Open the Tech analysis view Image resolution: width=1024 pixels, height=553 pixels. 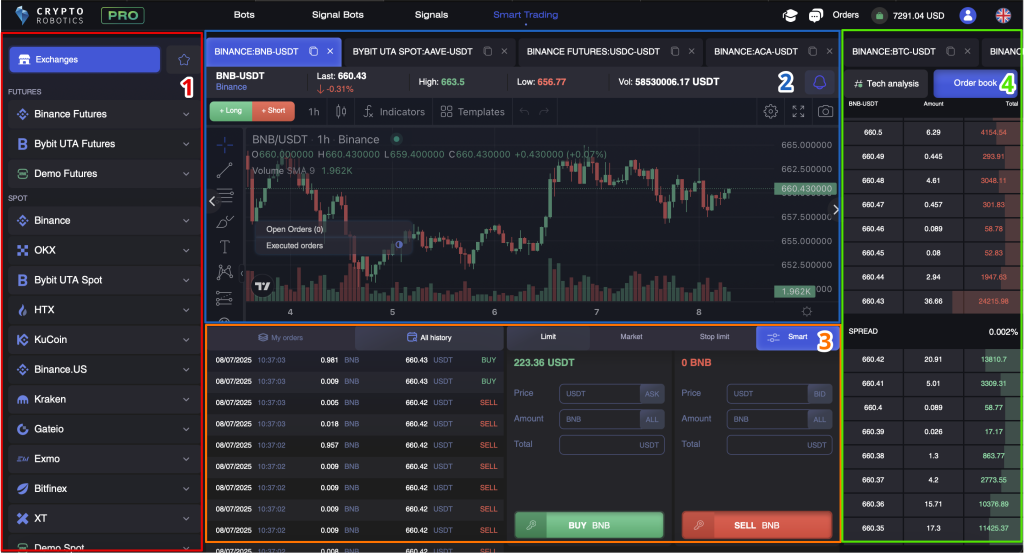(x=886, y=84)
